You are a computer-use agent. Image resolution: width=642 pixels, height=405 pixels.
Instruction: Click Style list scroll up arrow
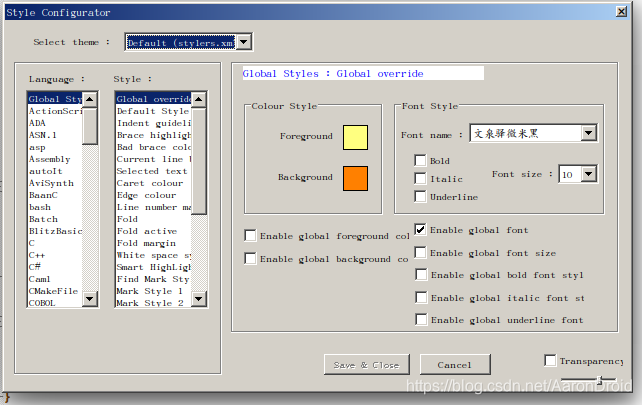(x=199, y=99)
